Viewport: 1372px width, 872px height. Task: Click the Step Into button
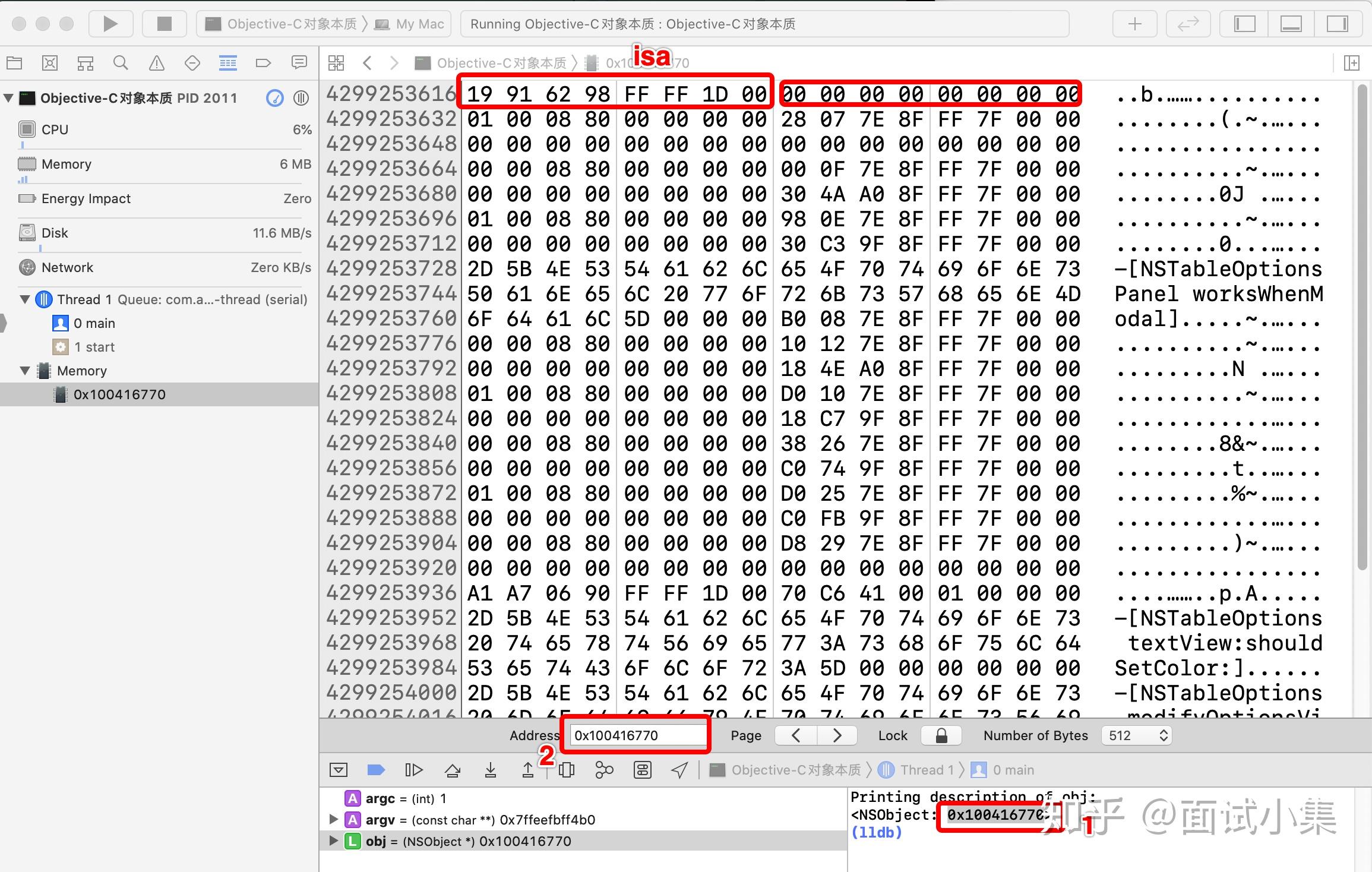pyautogui.click(x=491, y=769)
